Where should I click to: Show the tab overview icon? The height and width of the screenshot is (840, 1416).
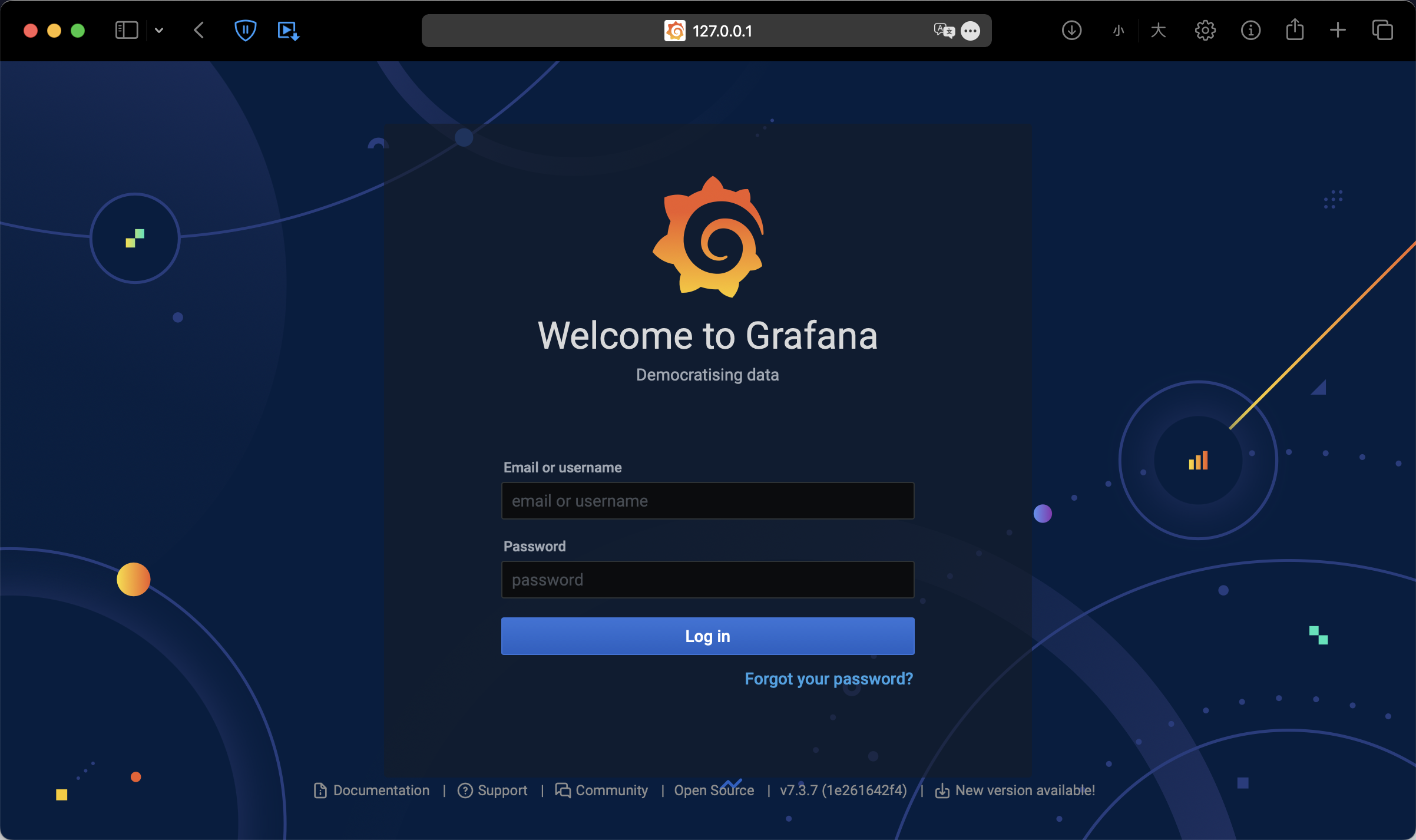(1382, 30)
